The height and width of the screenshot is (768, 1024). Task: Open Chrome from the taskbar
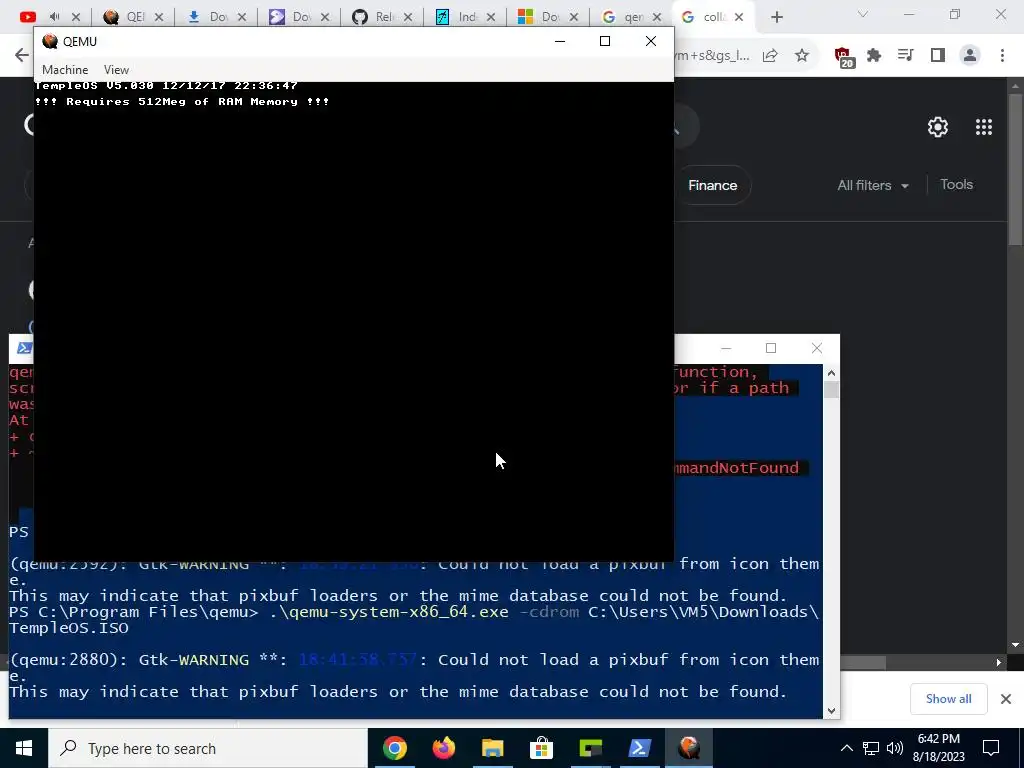[394, 748]
